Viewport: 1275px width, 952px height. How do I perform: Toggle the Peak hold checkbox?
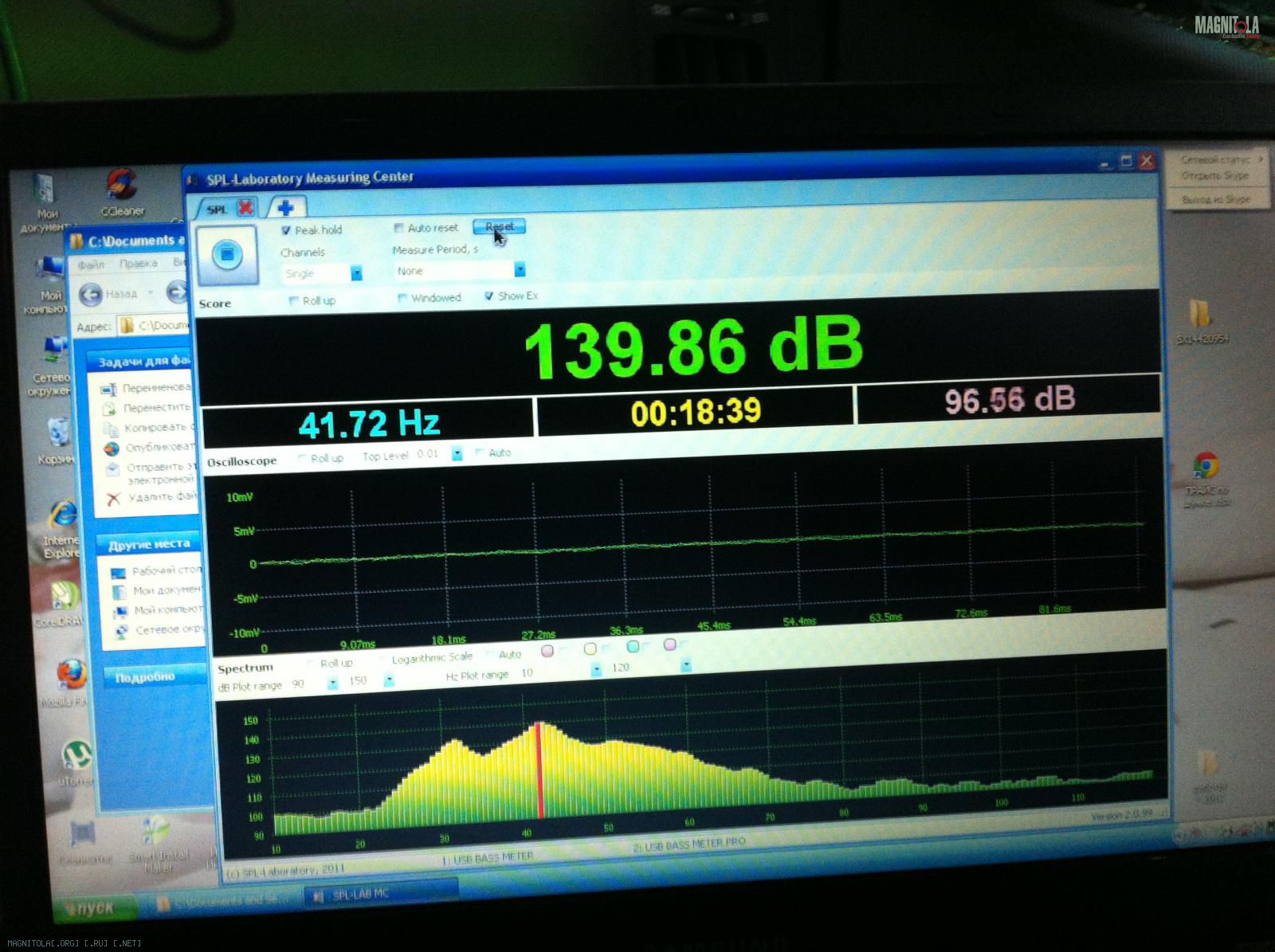286,230
